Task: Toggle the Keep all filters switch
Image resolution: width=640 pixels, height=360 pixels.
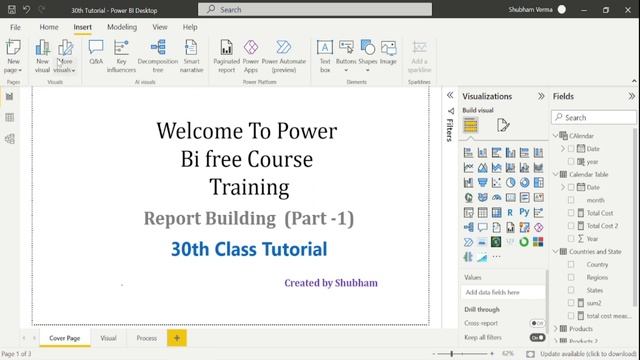Action: [x=537, y=338]
